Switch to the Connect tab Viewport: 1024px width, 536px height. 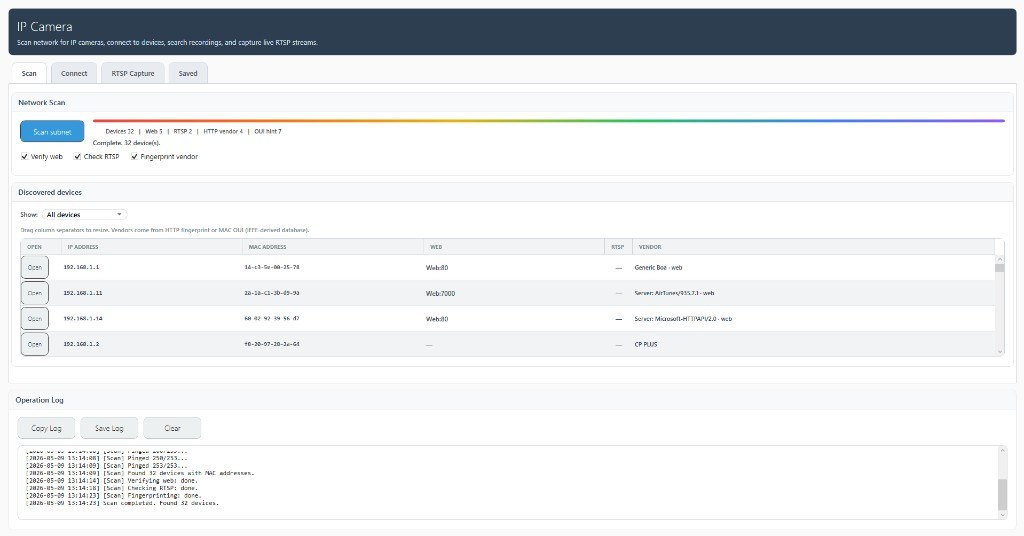pos(74,73)
